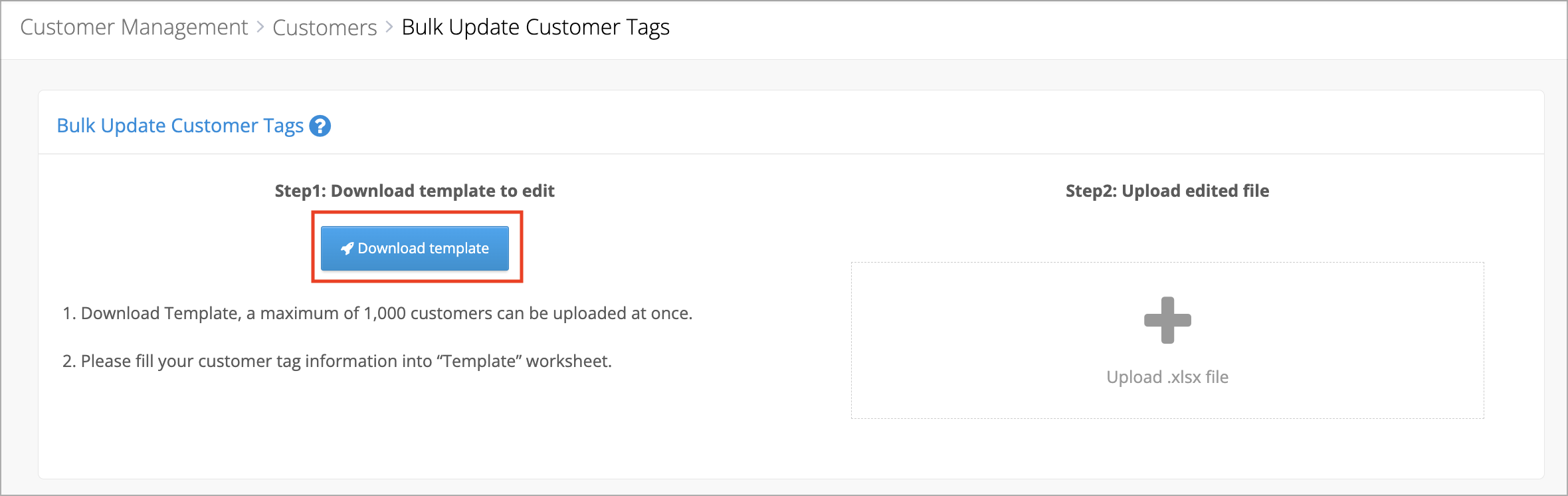
Task: Click the "Step2:" label prefix
Action: (1091, 191)
